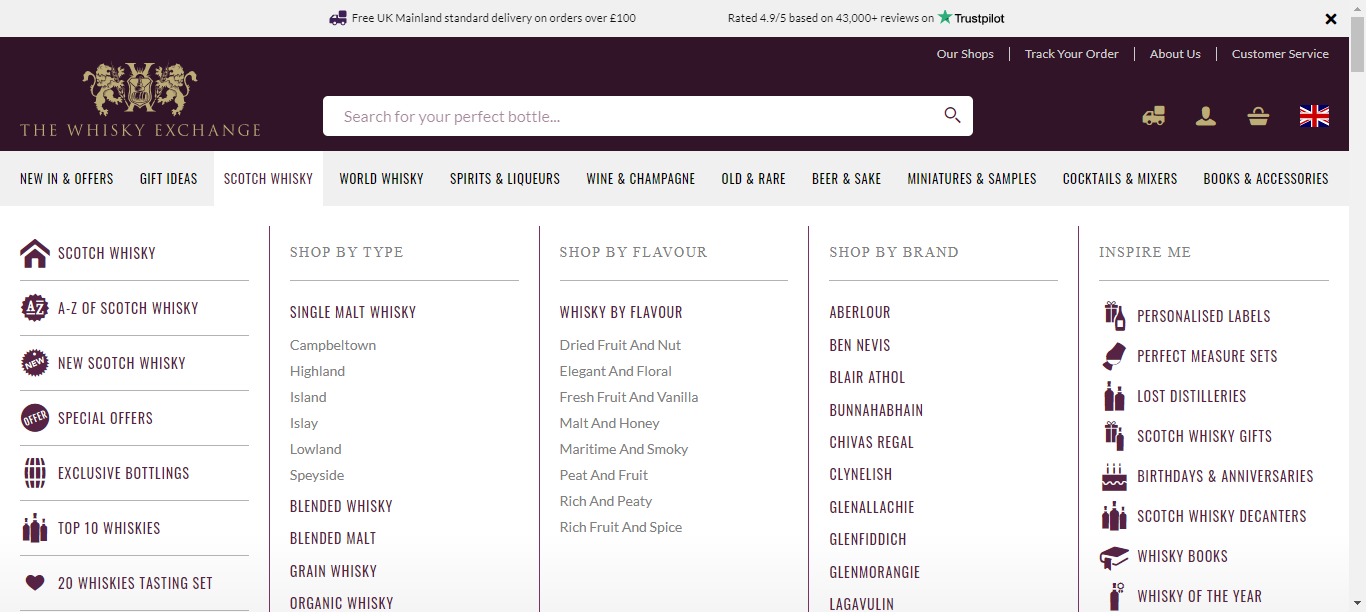1366x612 pixels.
Task: Open the Customer Service link
Action: tap(1280, 54)
